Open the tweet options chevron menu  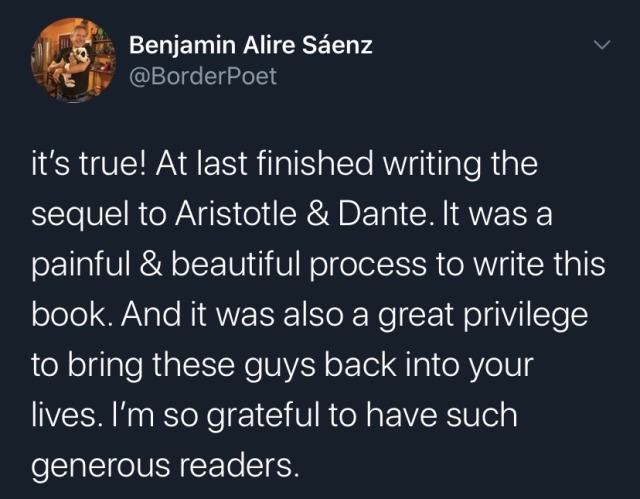tap(602, 44)
